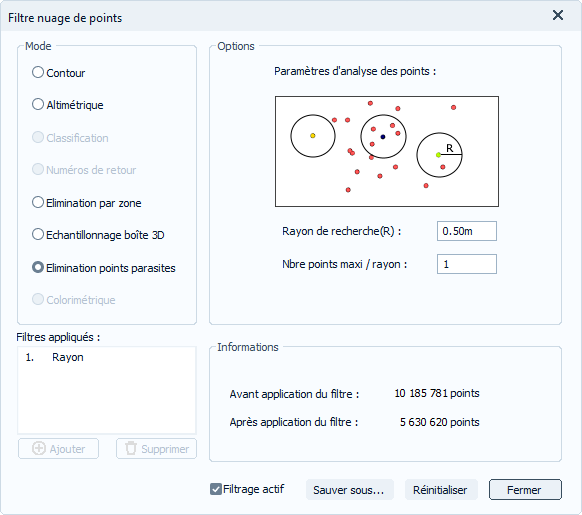
Task: Click the Fermer button
Action: 525,490
